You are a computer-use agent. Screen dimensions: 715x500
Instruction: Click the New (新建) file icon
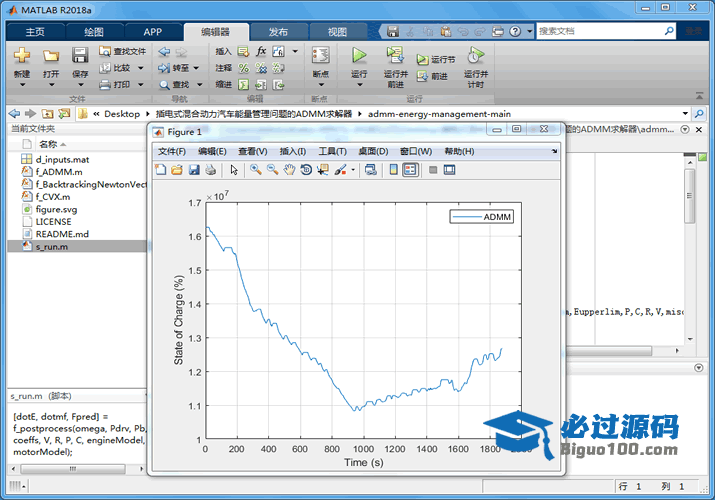click(x=22, y=56)
